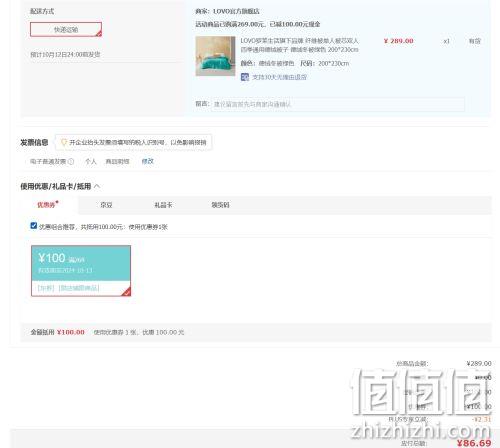Select the 快递运输 delivery method option
The image size is (500, 448).
(x=66, y=30)
